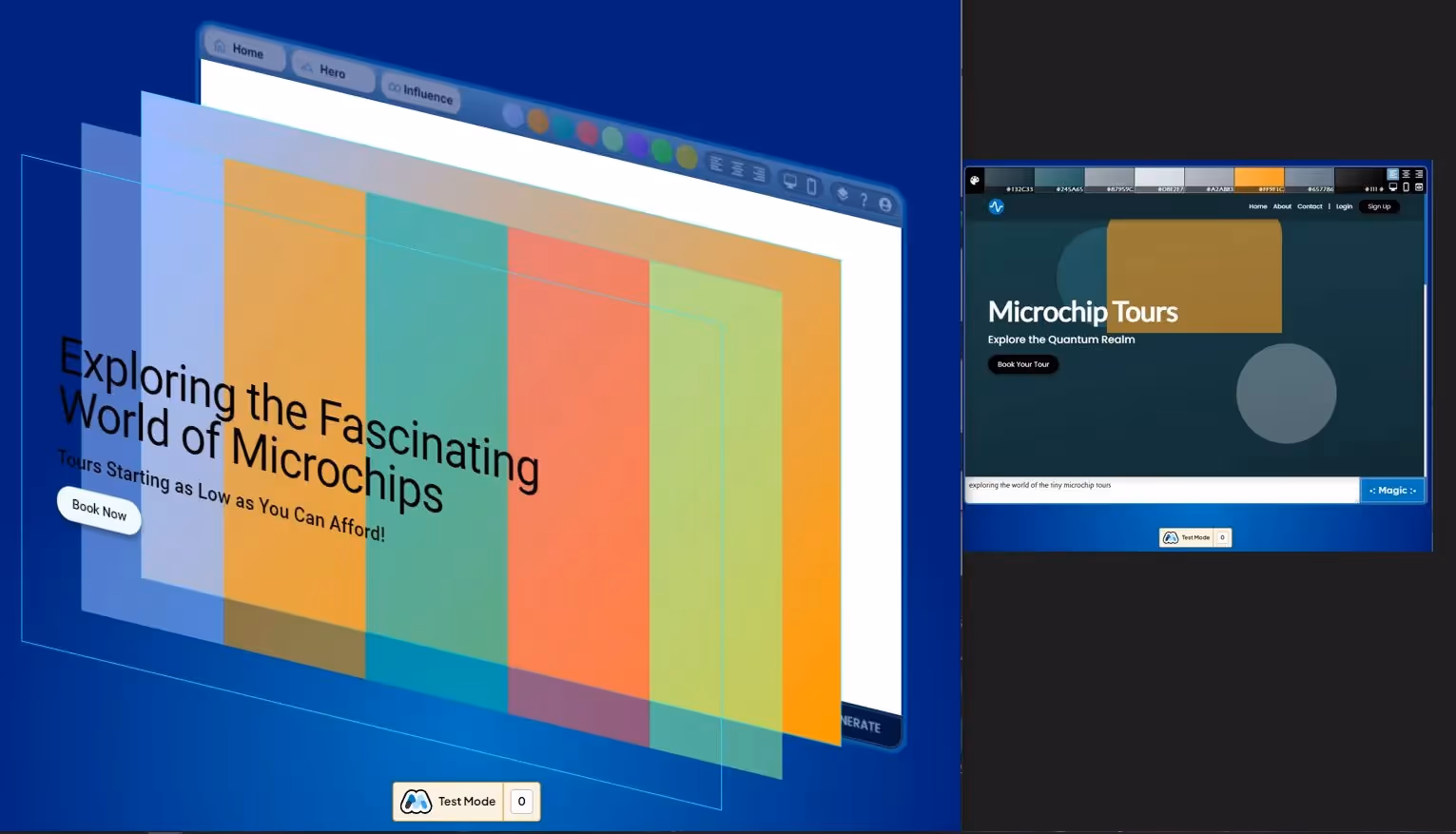This screenshot has width=1456, height=834.
Task: Pick the #245A65 teal swatch
Action: point(1059,180)
